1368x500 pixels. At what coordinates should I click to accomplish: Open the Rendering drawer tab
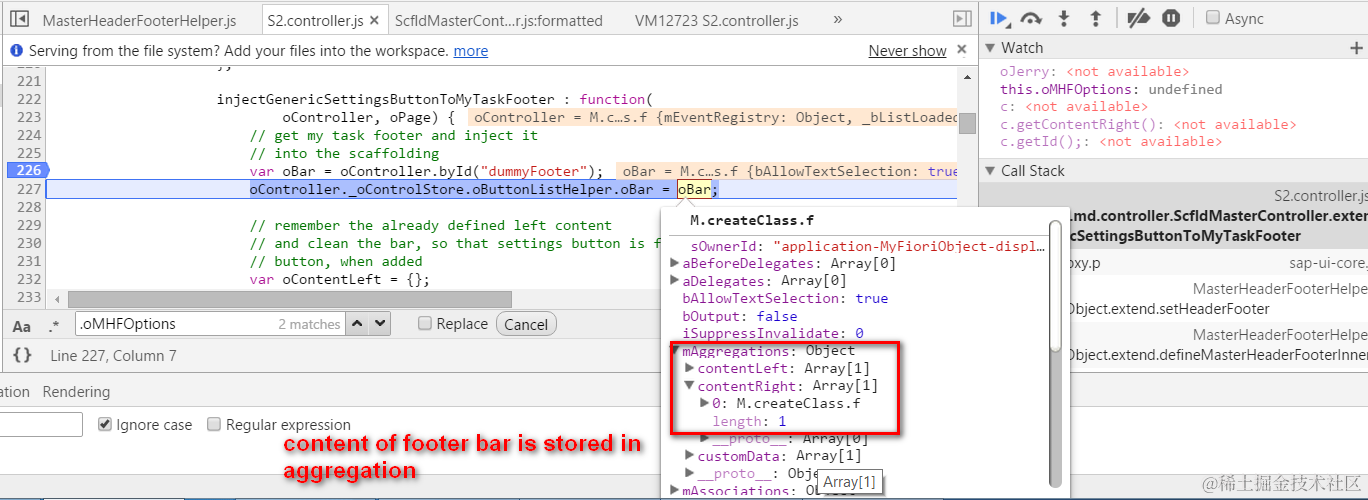(x=76, y=392)
